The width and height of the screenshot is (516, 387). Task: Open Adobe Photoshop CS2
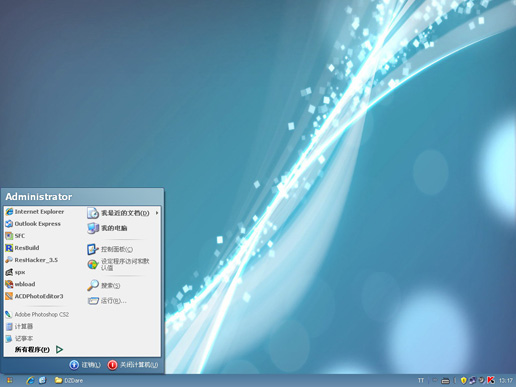coord(37,314)
